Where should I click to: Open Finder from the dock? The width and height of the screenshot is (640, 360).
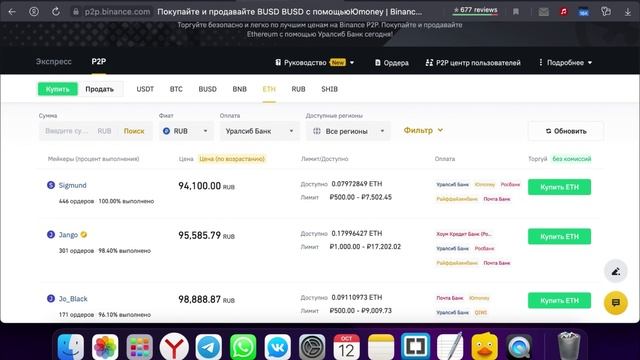coord(71,347)
